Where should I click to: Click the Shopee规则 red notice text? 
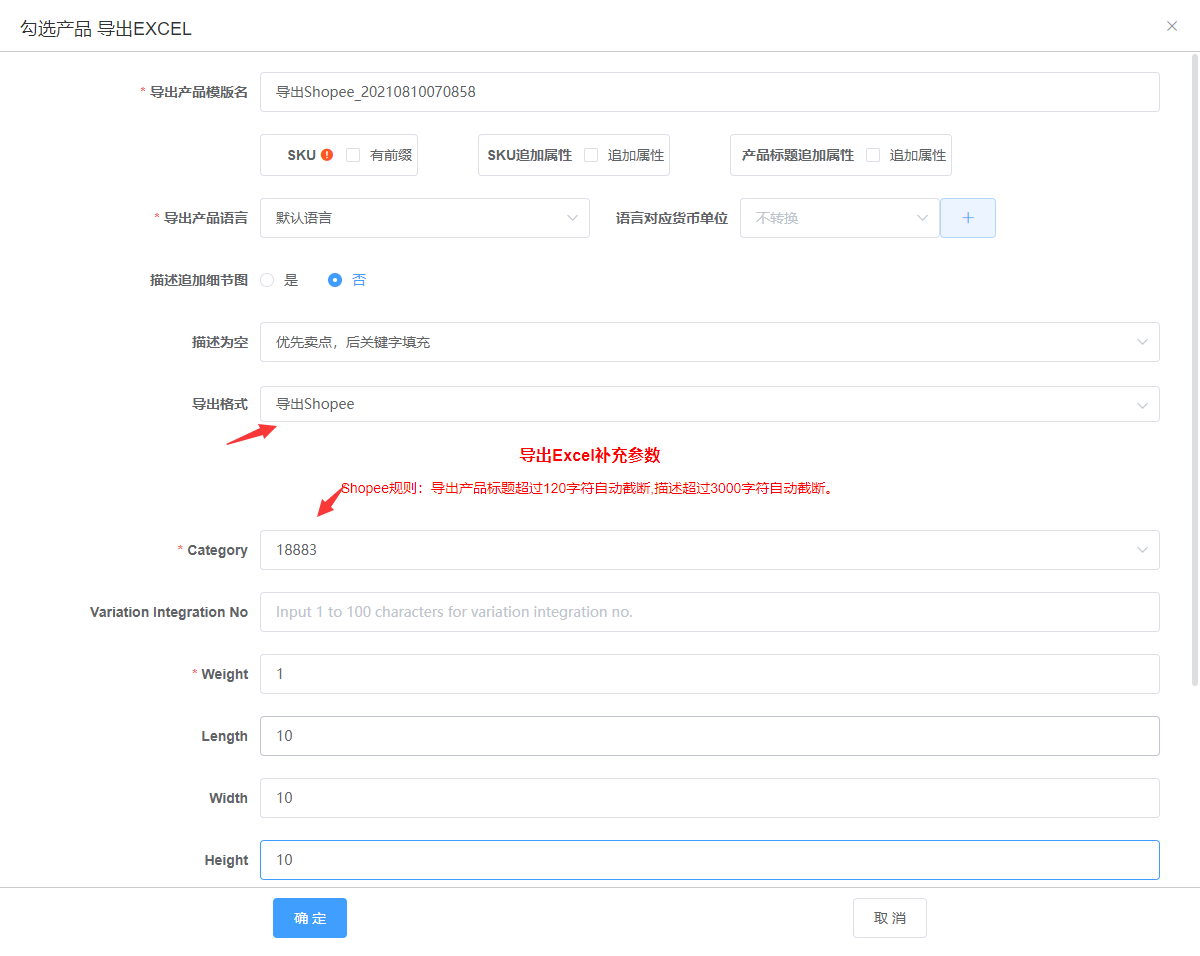coord(587,489)
